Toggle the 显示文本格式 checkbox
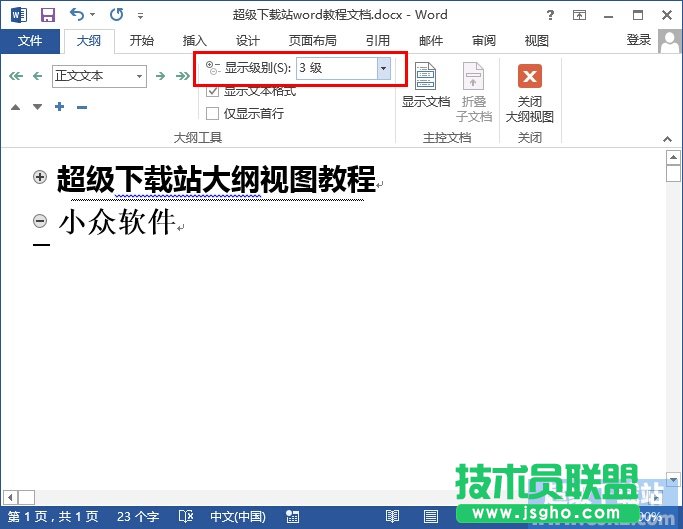This screenshot has width=683, height=529. coord(212,91)
